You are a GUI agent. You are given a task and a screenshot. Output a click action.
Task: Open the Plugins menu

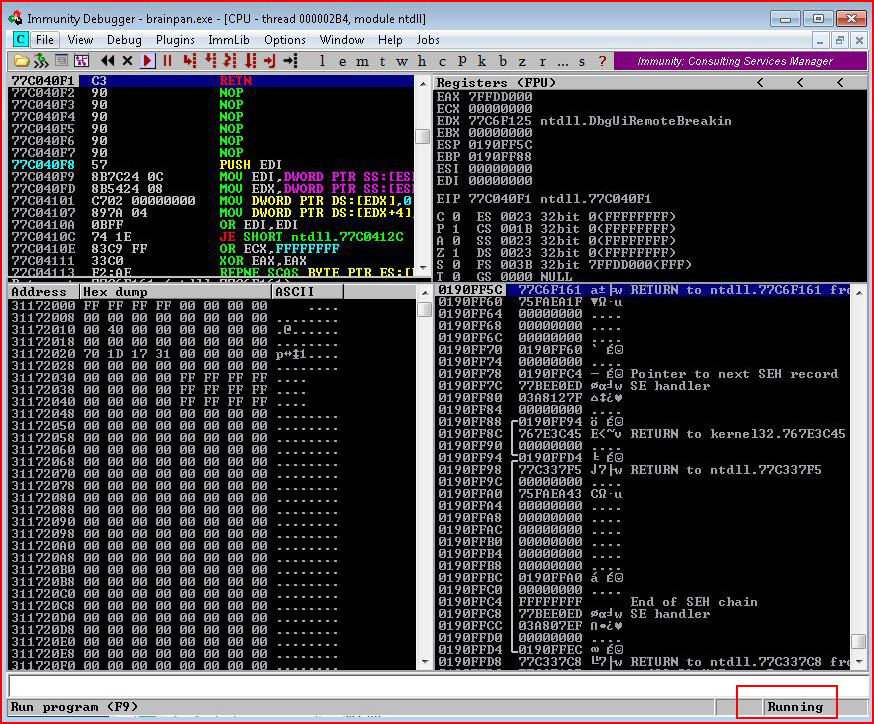coord(175,40)
